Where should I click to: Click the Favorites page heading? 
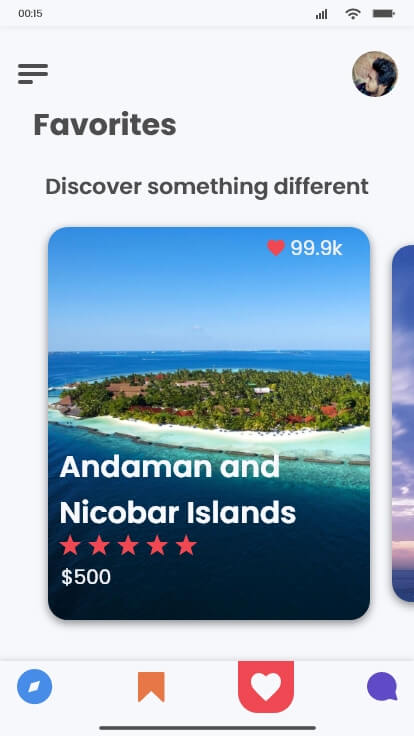click(105, 124)
